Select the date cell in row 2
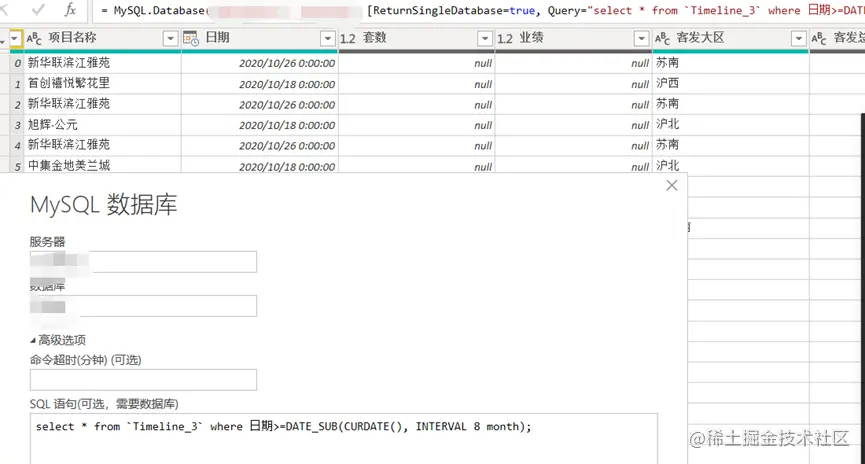 260,105
